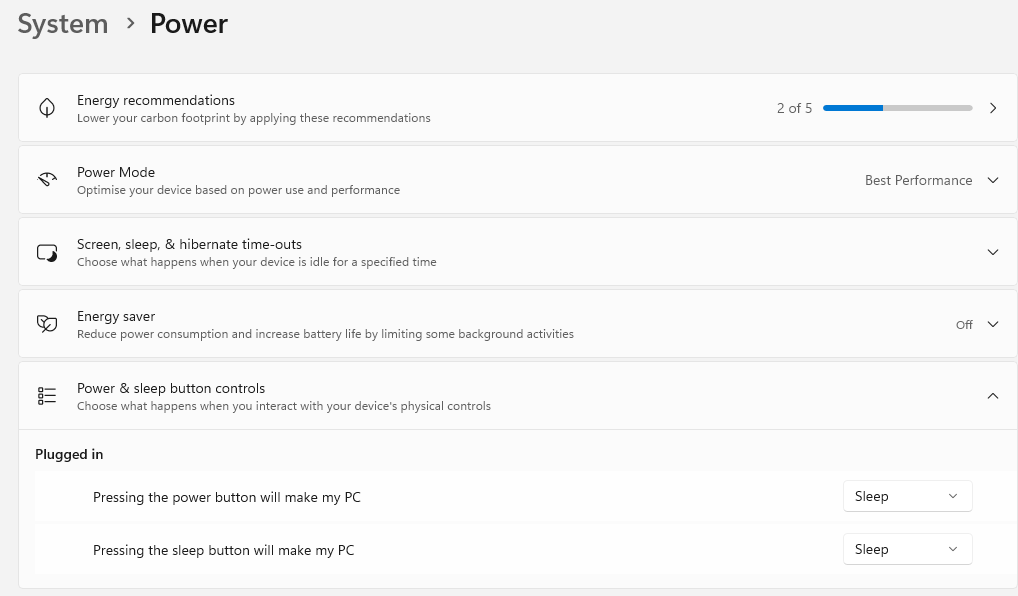Screen dimensions: 1018x596
Task: Click the Power & sleep button controls title
Action: coord(171,388)
